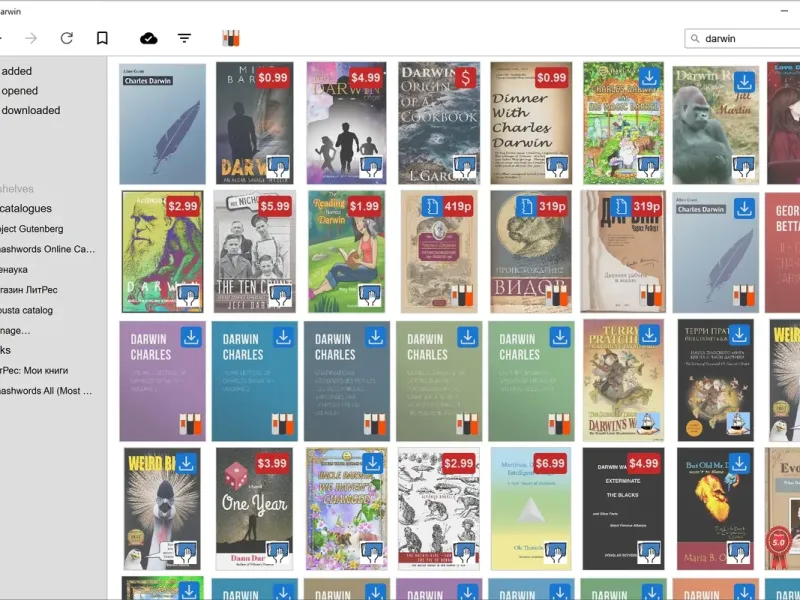The width and height of the screenshot is (800, 600).
Task: Open Project Gutenberg catalogue
Action: click(x=32, y=229)
